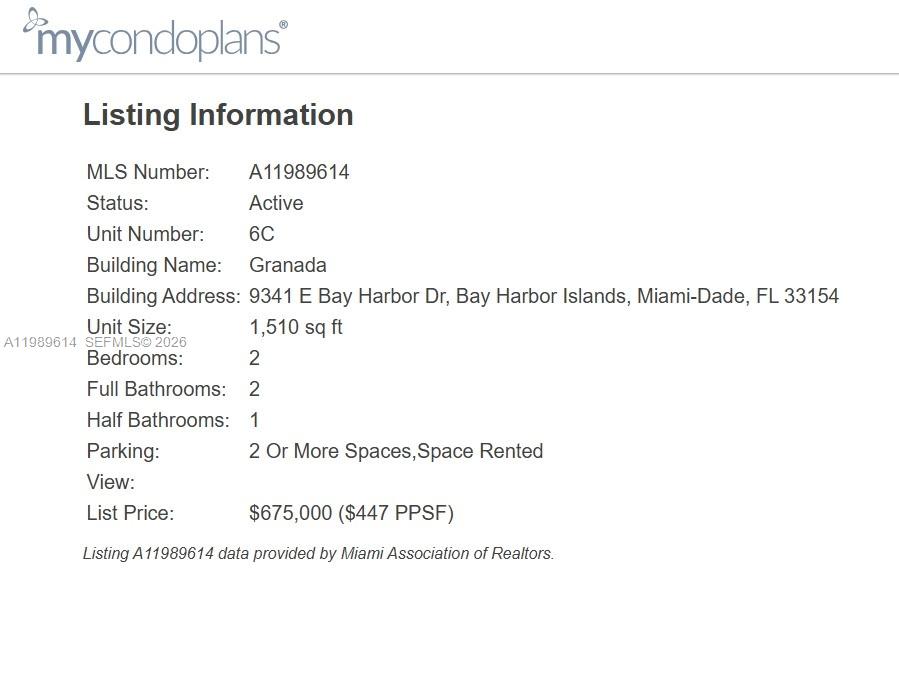Click the Full Bathrooms label

(x=156, y=389)
